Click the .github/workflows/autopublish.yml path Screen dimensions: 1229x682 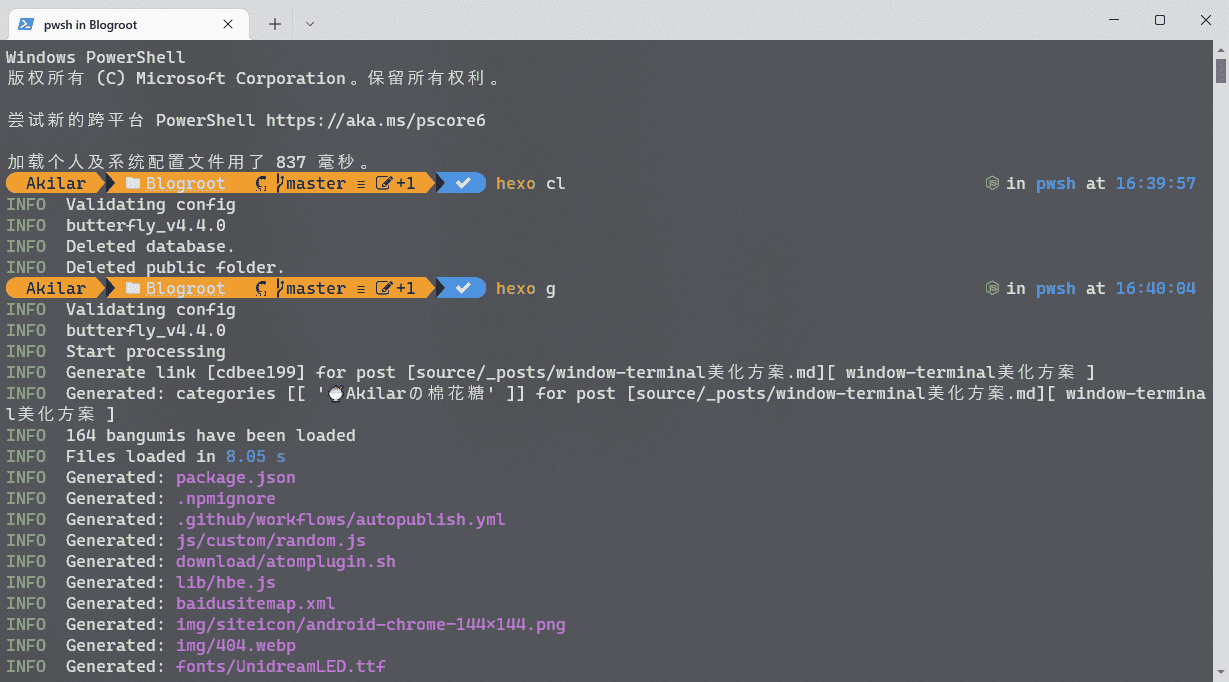point(340,520)
